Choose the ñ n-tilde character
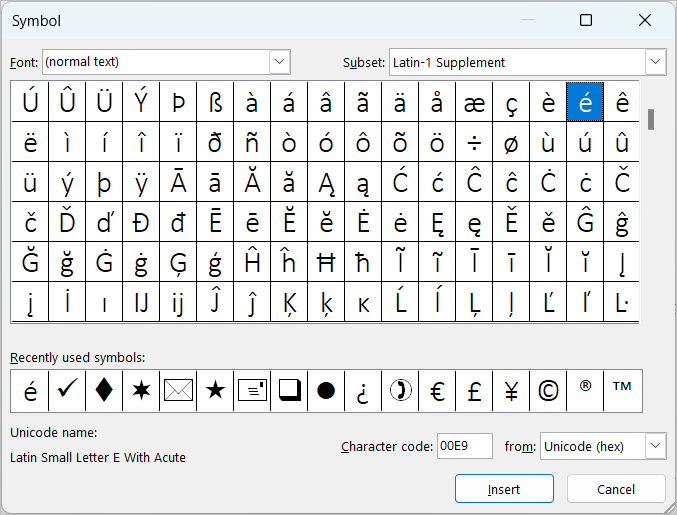The width and height of the screenshot is (677, 515). [x=252, y=142]
